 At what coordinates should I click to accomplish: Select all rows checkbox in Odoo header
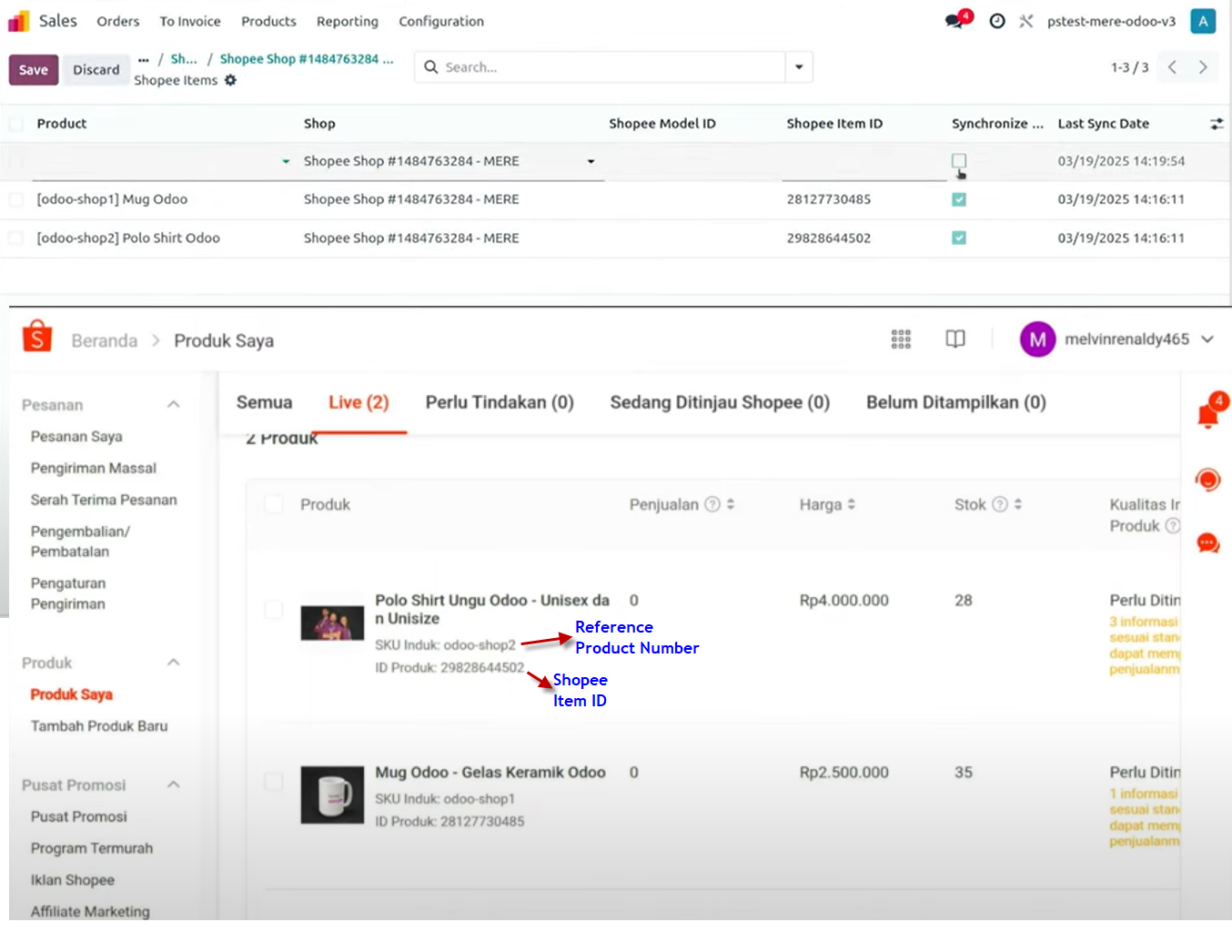pos(15,124)
